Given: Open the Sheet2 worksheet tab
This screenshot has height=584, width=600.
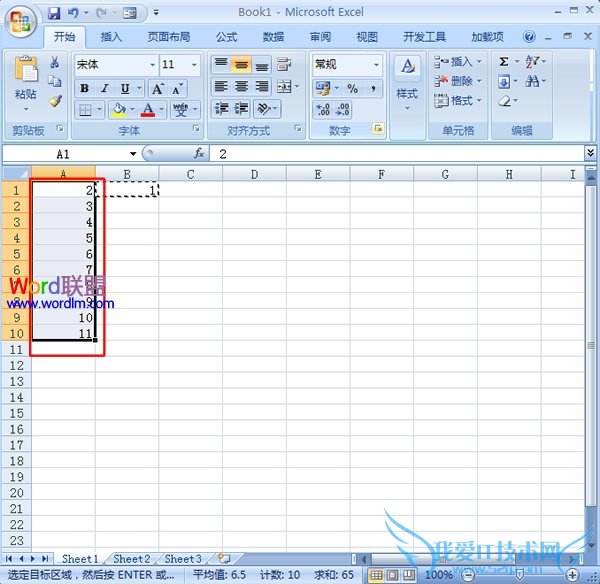Looking at the screenshot, I should tap(131, 559).
